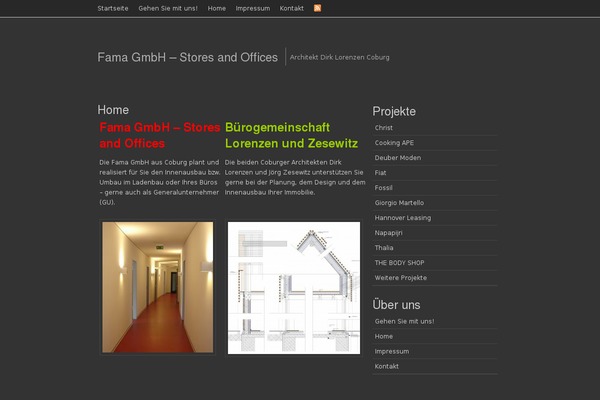Click Kontakt in the top navigation
Viewport: 600px width, 400px height.
click(292, 8)
